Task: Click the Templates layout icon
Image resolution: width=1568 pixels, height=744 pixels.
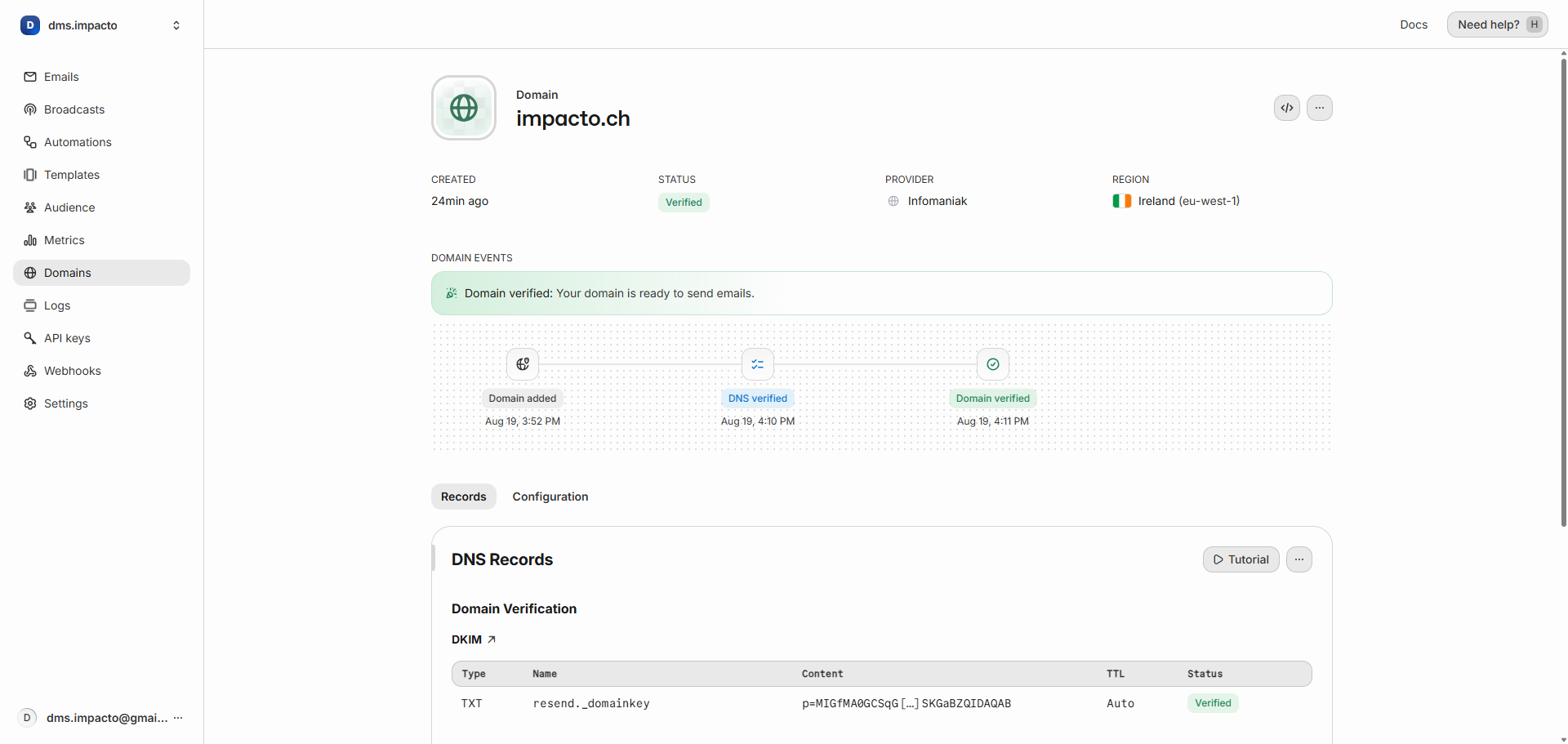Action: 30,175
